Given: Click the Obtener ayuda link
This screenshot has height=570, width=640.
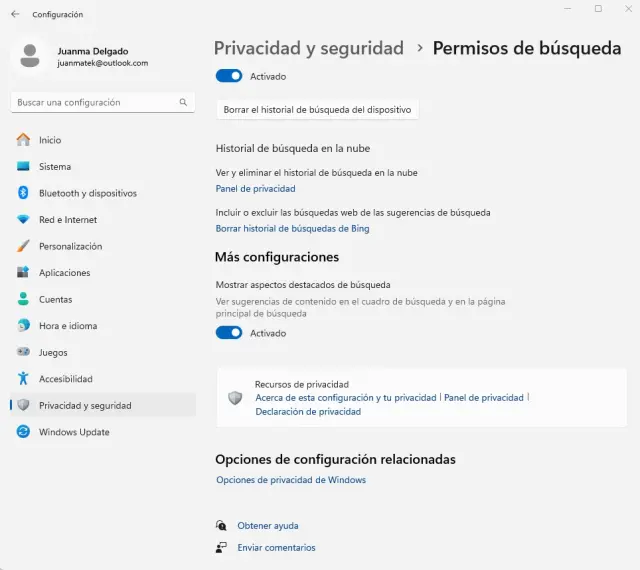Looking at the screenshot, I should (x=267, y=526).
